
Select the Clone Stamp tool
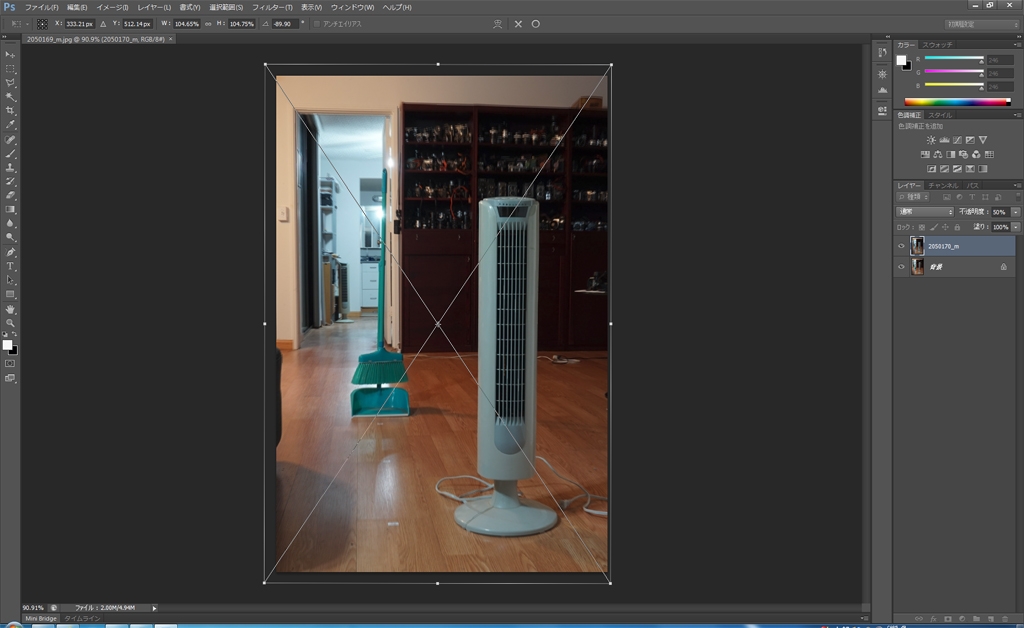coord(10,168)
